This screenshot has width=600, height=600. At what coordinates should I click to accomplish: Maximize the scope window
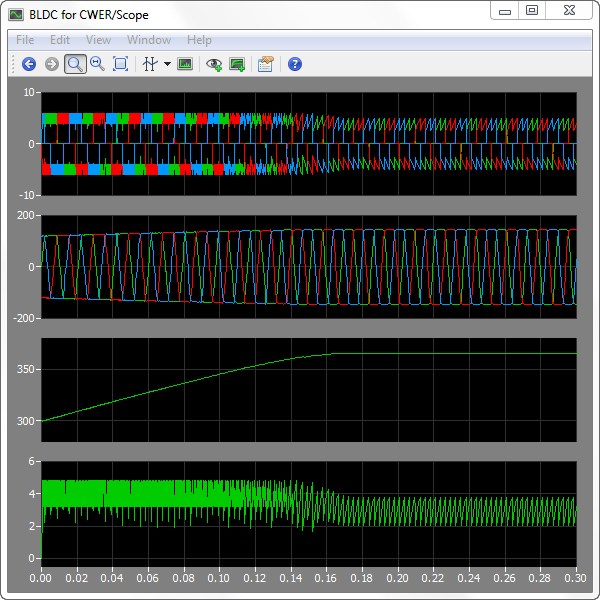point(532,11)
